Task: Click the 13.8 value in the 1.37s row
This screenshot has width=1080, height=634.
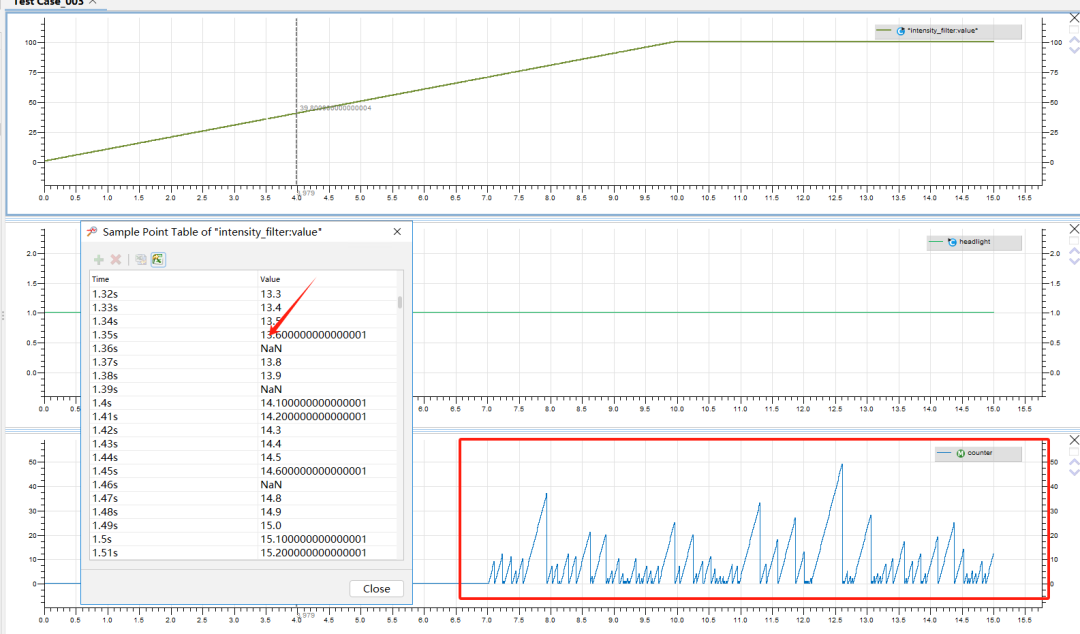Action: tap(271, 362)
